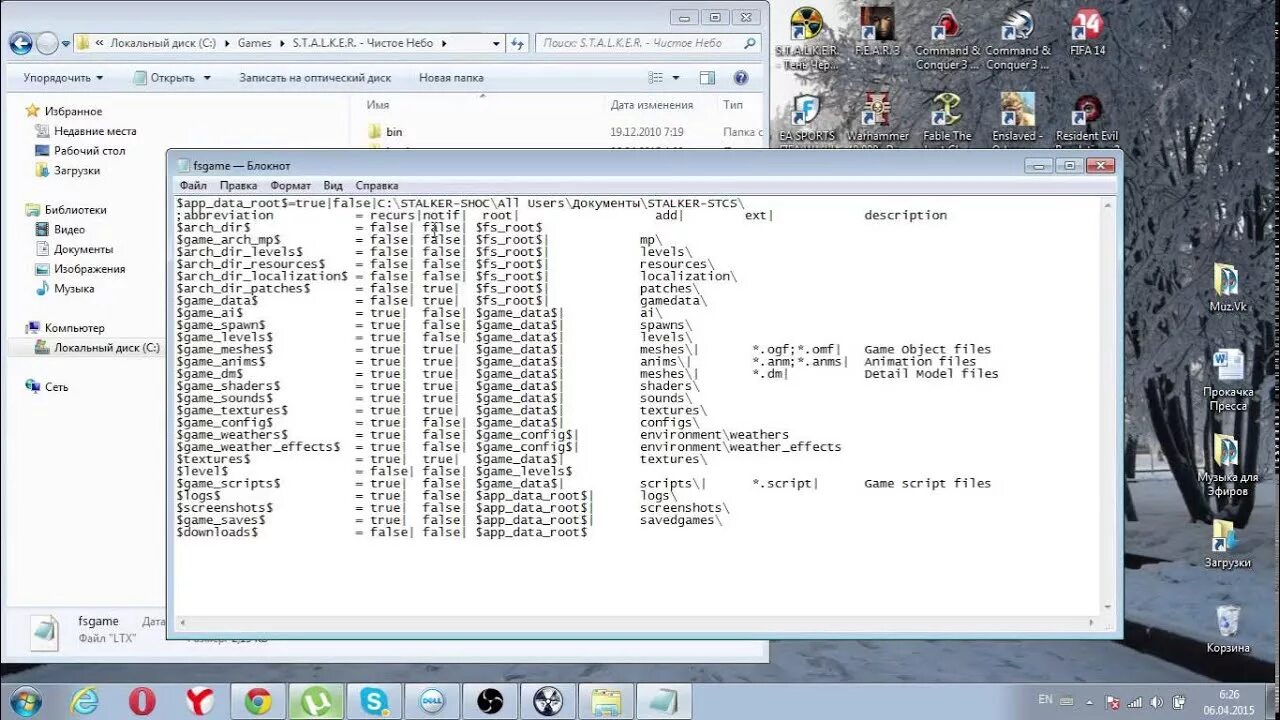Click Записать на оптический диск button
The height and width of the screenshot is (720, 1280).
(315, 77)
